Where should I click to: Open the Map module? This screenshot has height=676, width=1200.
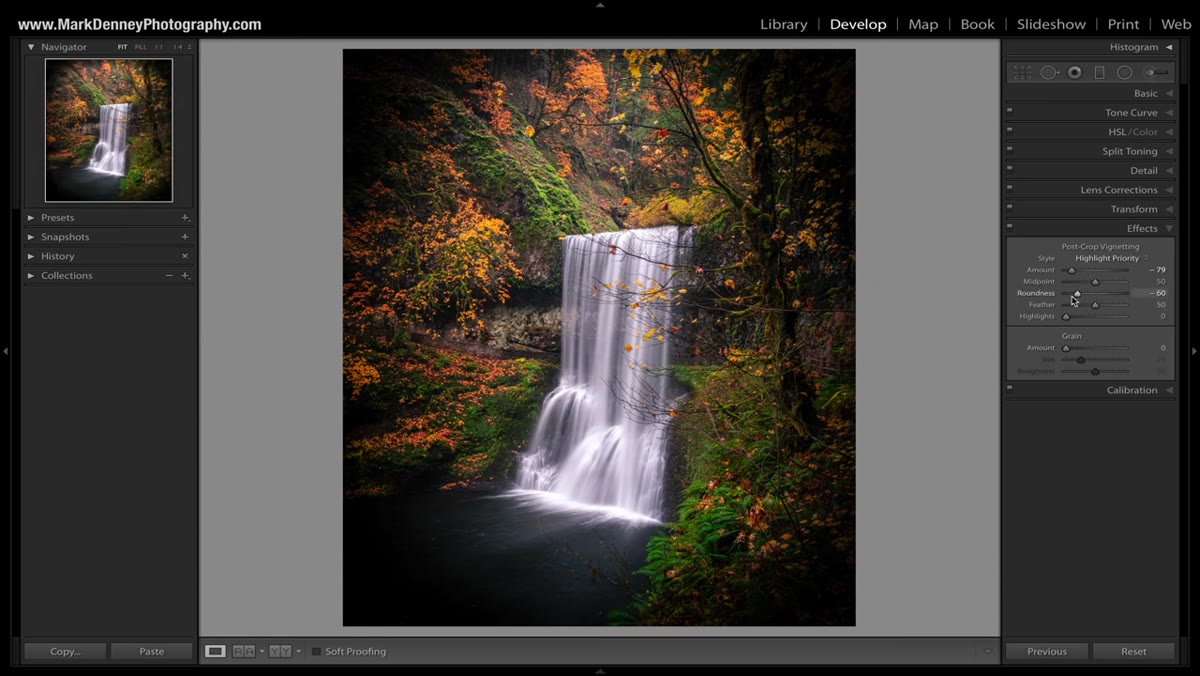tap(923, 24)
